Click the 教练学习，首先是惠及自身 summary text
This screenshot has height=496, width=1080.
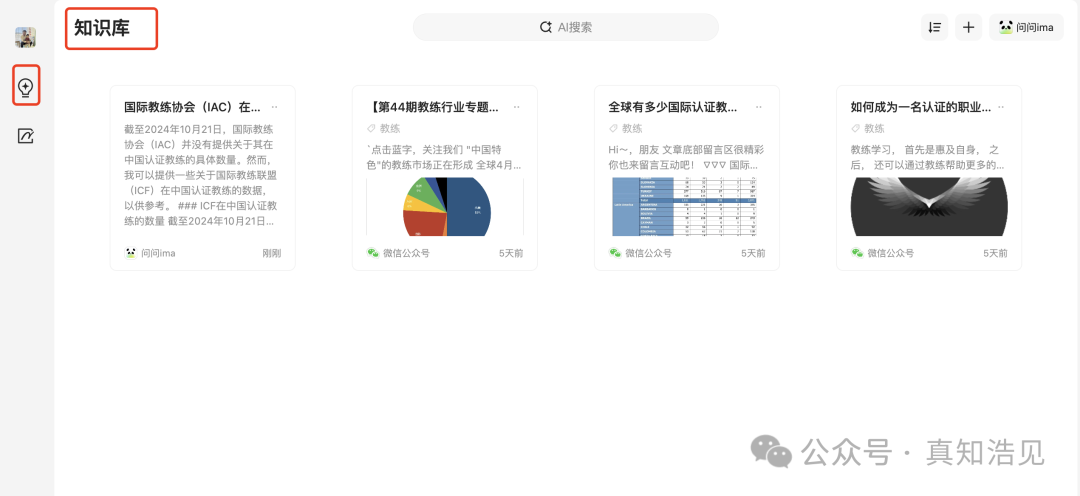928,157
